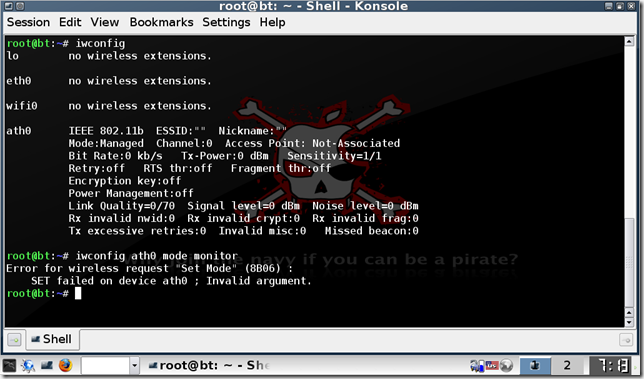Click the 'Sensitivity=1/1' text
644x379 pixels.
click(x=334, y=156)
